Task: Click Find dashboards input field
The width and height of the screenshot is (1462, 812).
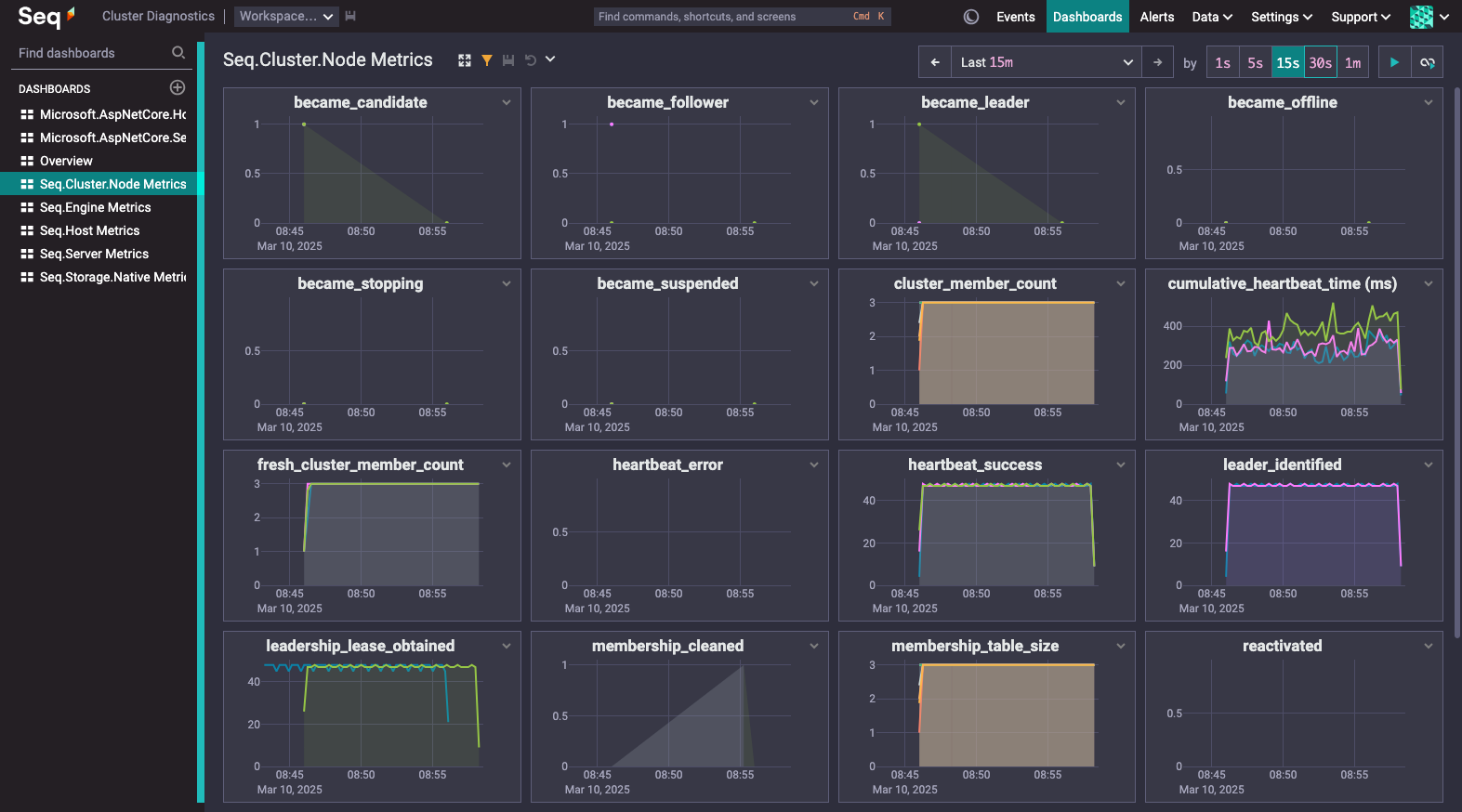Action: (93, 53)
